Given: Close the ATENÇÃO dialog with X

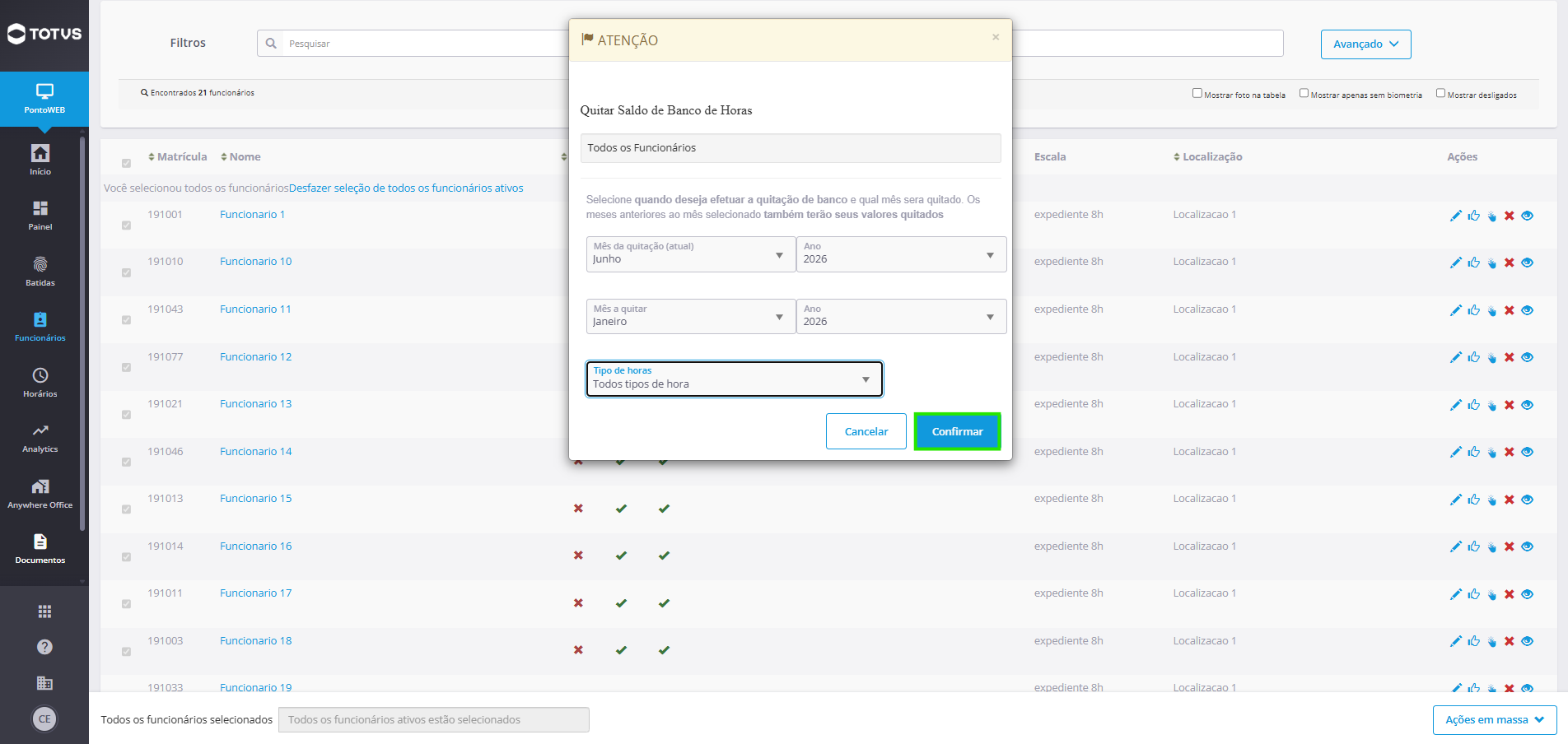Looking at the screenshot, I should click(996, 37).
